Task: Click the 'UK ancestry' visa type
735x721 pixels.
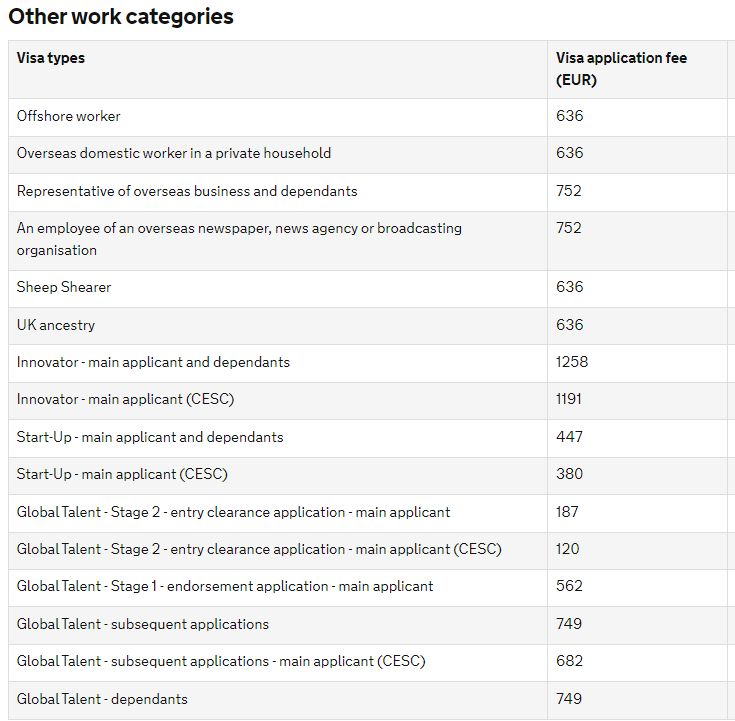Action: 56,325
